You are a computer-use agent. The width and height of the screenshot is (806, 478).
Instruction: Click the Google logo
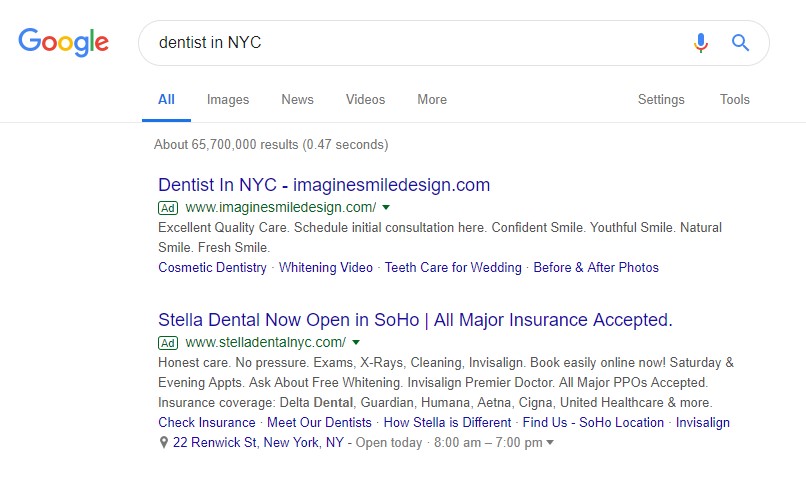(63, 42)
